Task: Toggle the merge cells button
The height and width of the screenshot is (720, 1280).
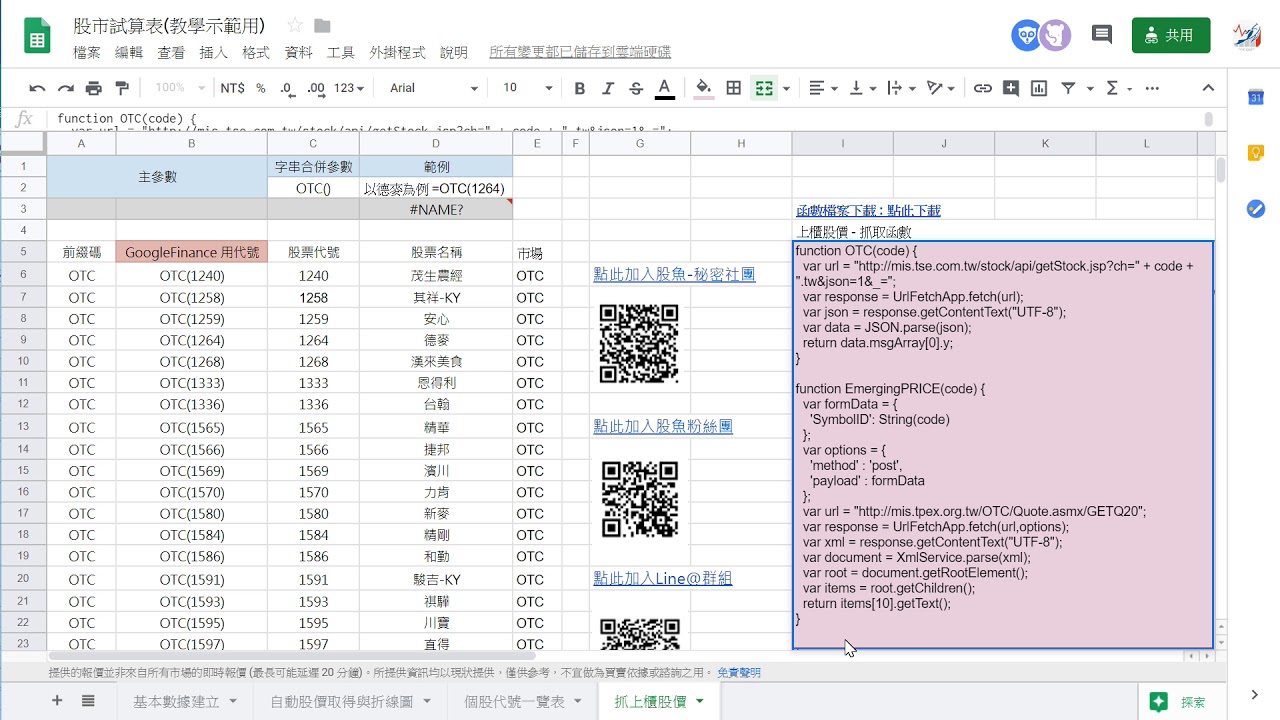Action: click(764, 88)
